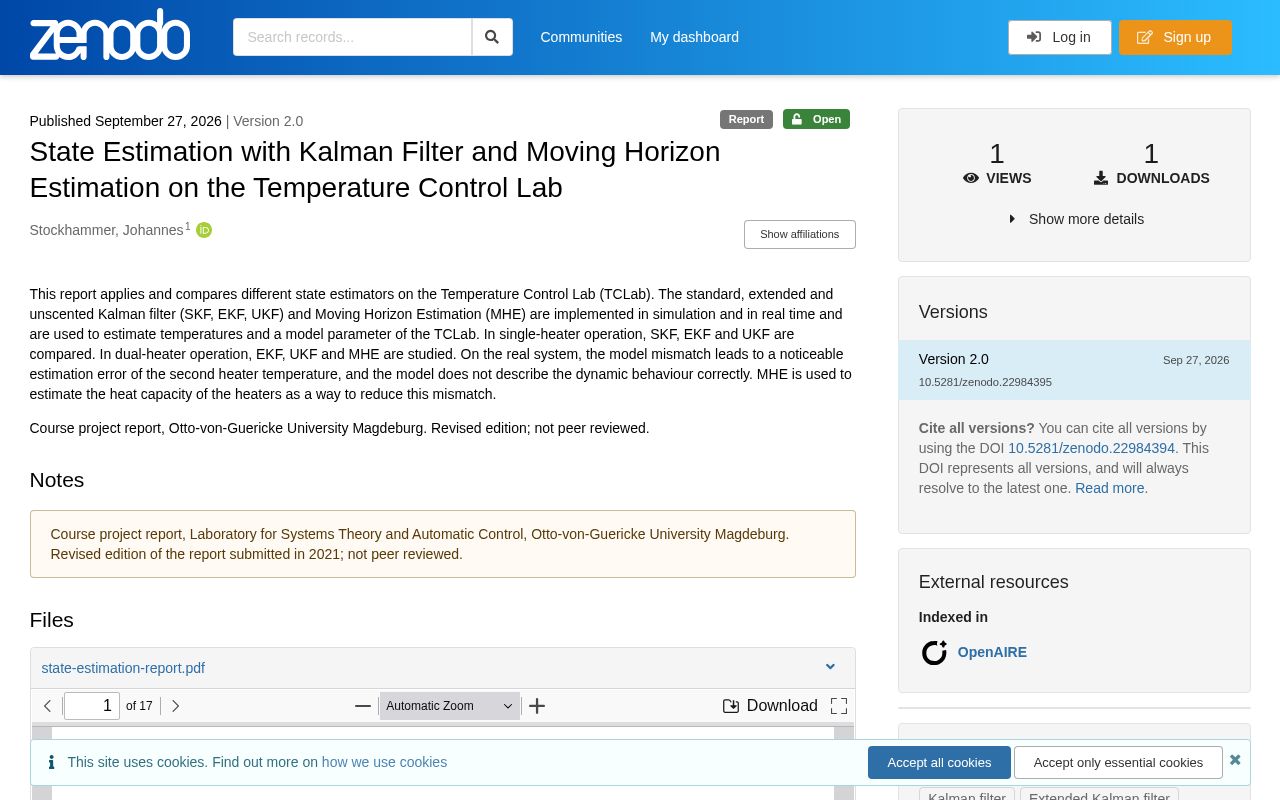Click the Version 2.0 DOI 10.5281/zenodo.22984395
Screen dimensions: 1280x800
[x=985, y=382]
